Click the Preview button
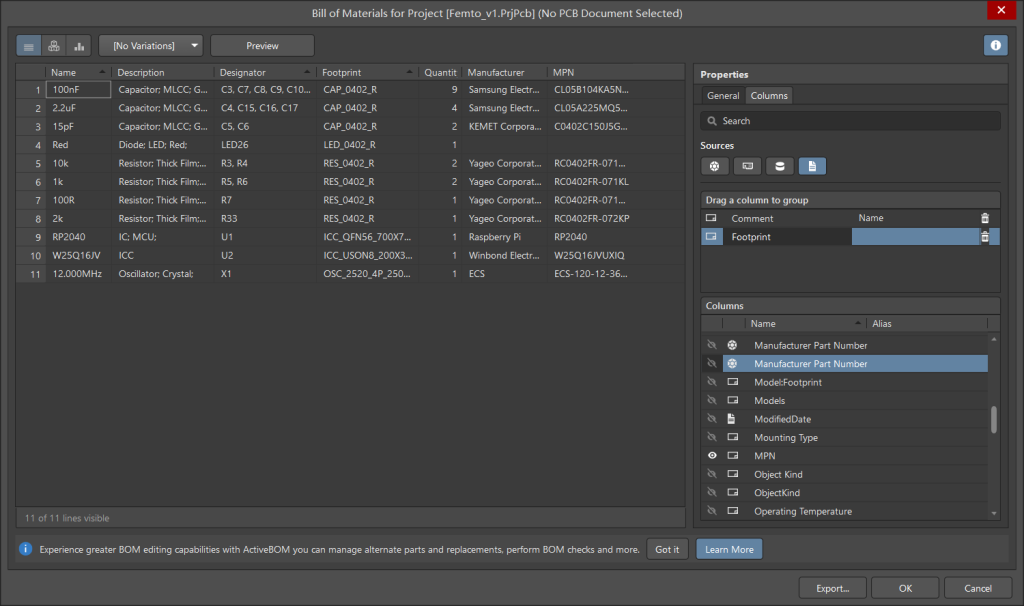Screen dimensions: 1024x606 [x=263, y=46]
